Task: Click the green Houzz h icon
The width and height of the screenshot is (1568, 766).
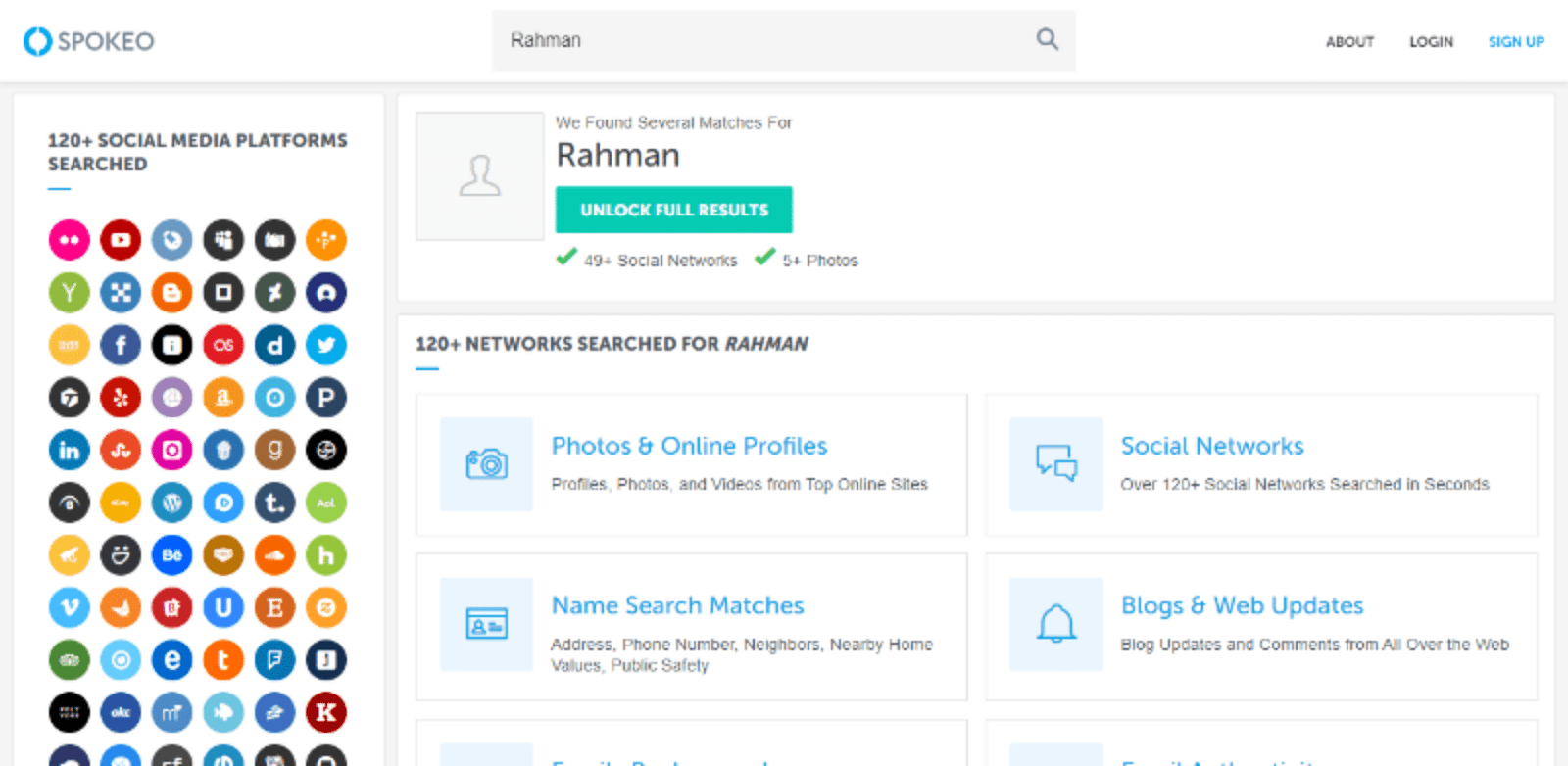Action: pos(326,555)
